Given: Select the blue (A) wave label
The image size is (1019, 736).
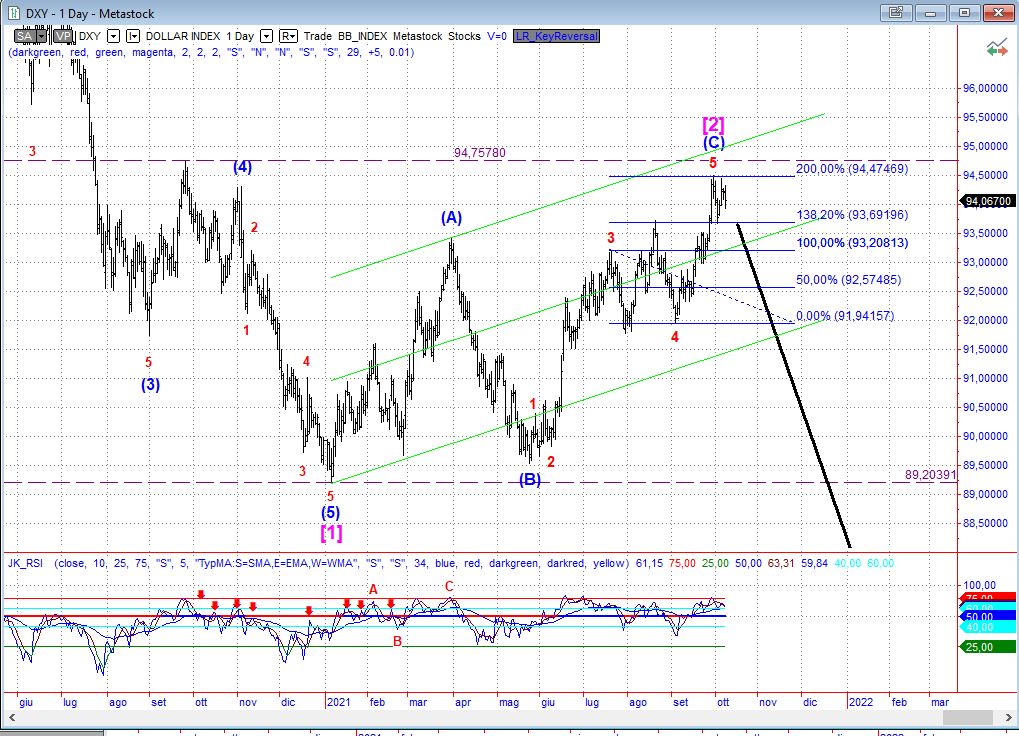Looking at the screenshot, I should [451, 218].
